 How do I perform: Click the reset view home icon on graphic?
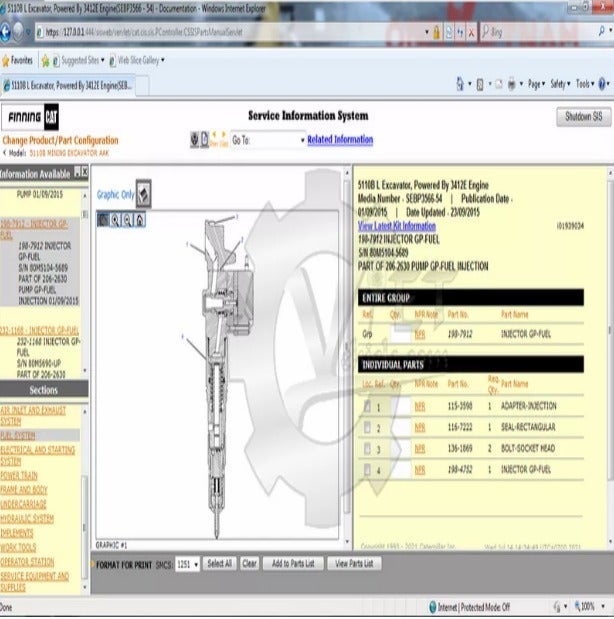[x=140, y=220]
